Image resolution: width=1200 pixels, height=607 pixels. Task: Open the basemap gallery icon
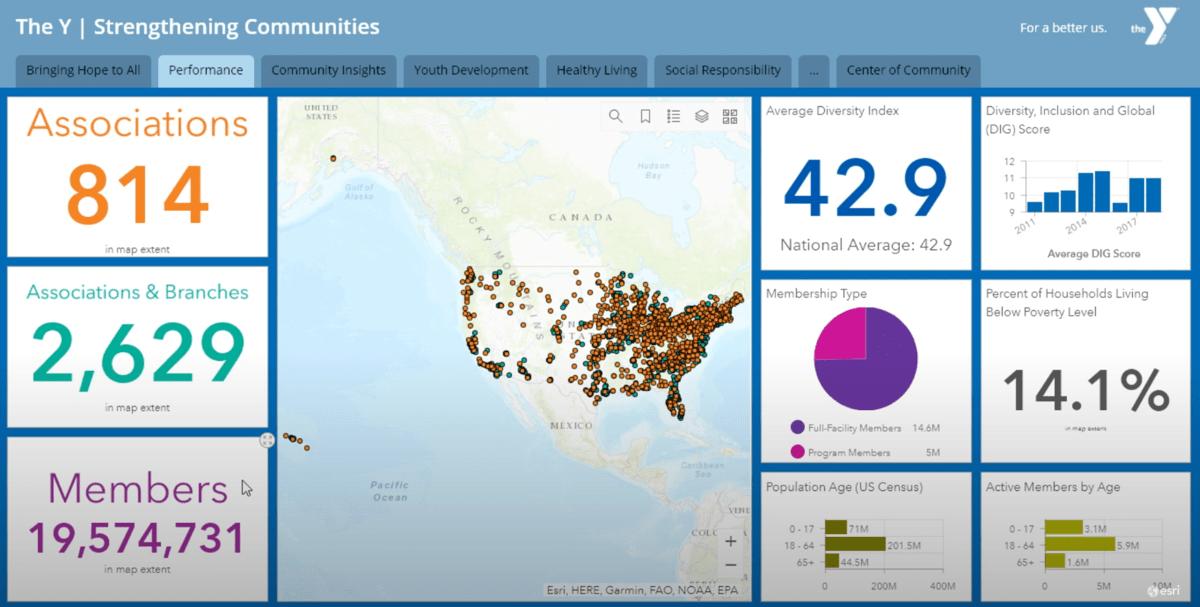click(x=730, y=116)
